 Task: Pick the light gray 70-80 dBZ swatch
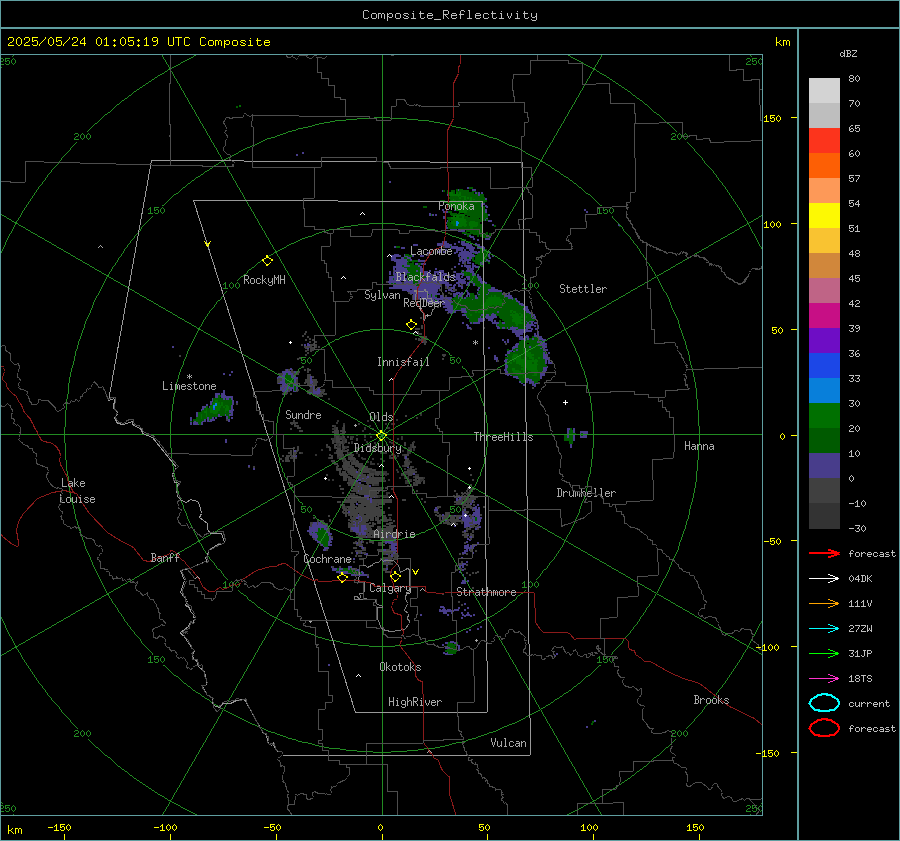click(x=824, y=91)
